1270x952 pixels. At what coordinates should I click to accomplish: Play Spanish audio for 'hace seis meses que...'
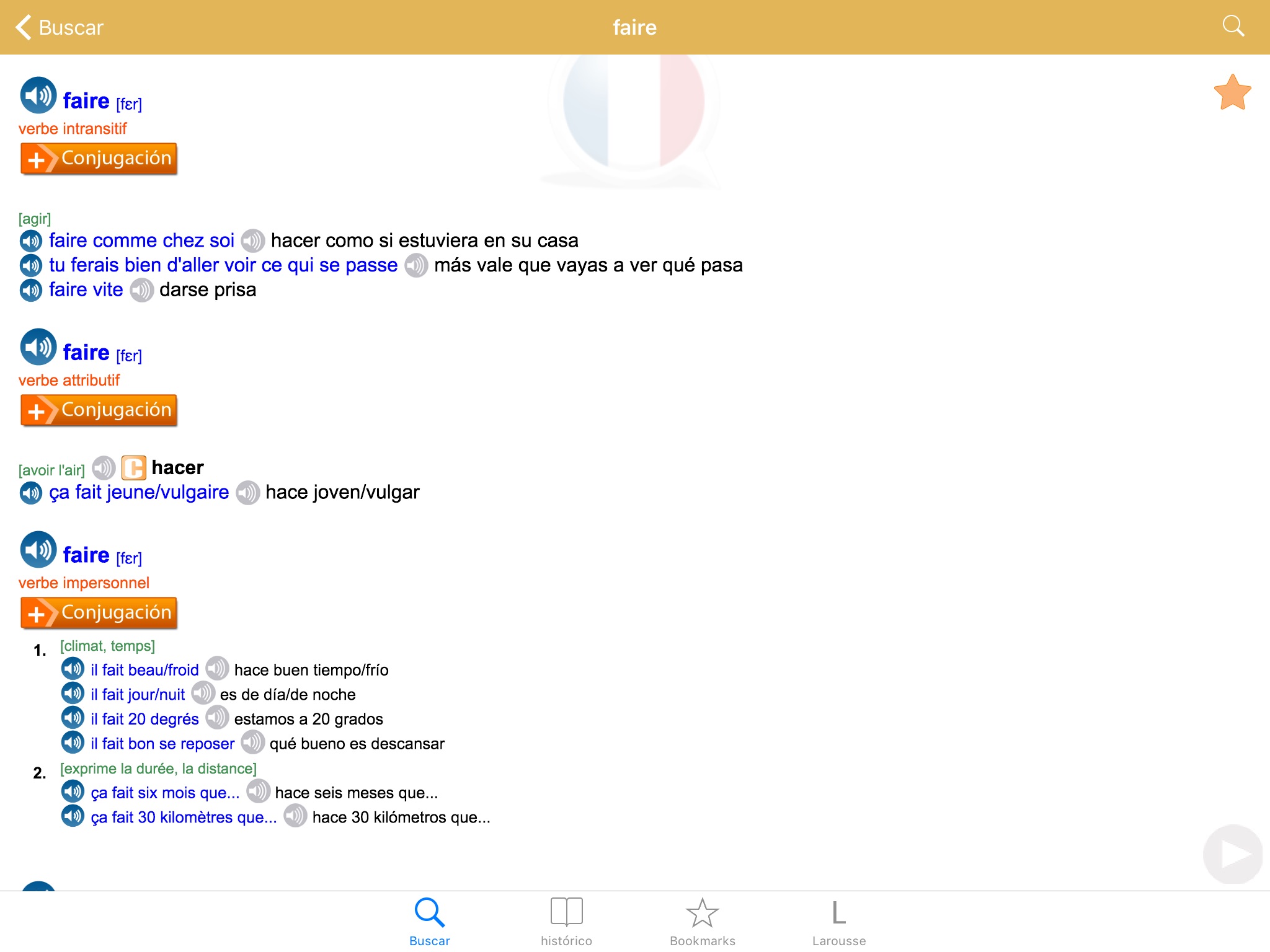tap(258, 791)
